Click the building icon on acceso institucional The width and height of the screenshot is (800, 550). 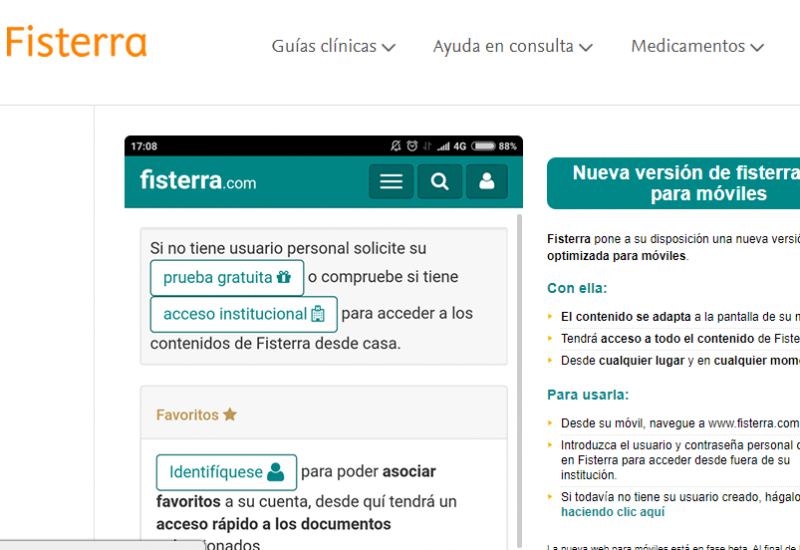click(318, 314)
